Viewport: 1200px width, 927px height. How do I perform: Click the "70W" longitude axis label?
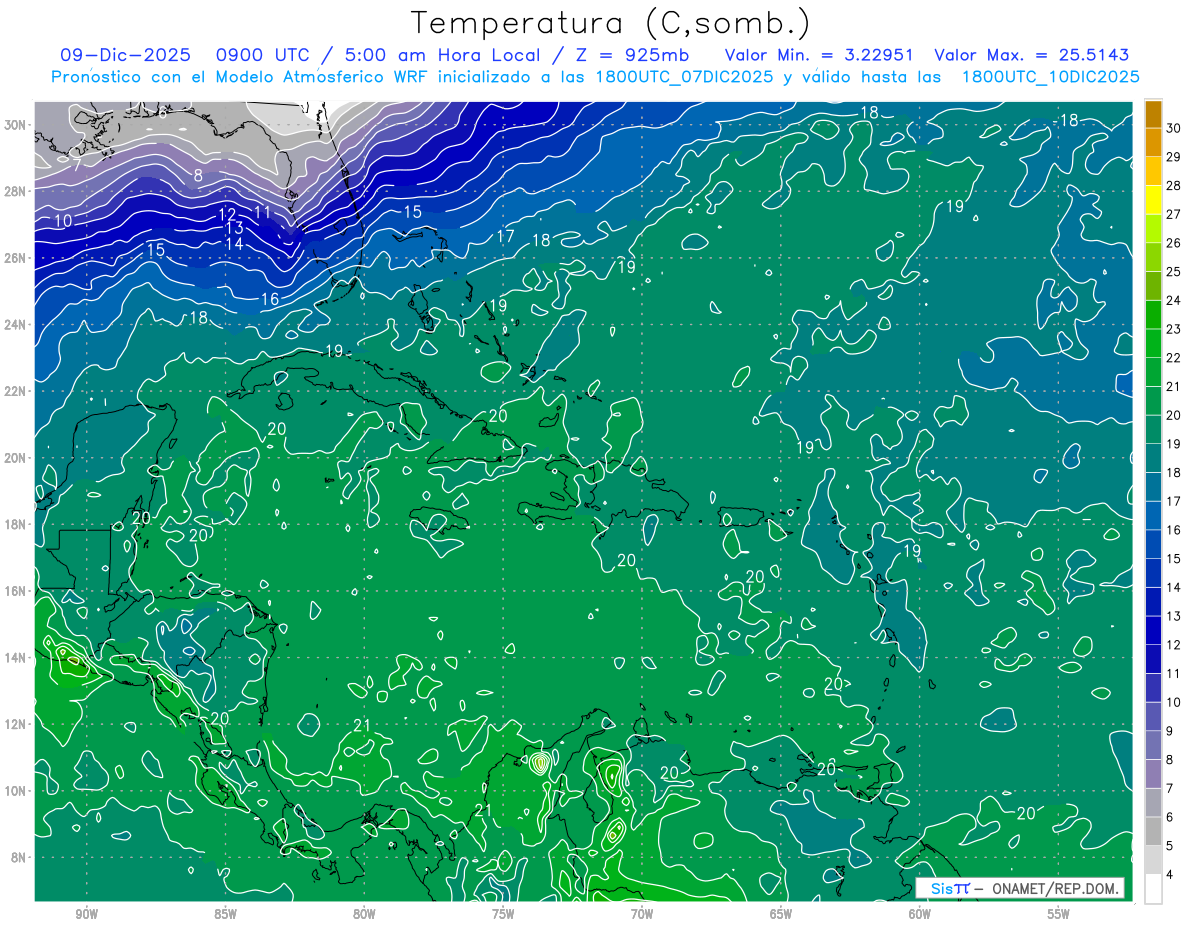(642, 914)
